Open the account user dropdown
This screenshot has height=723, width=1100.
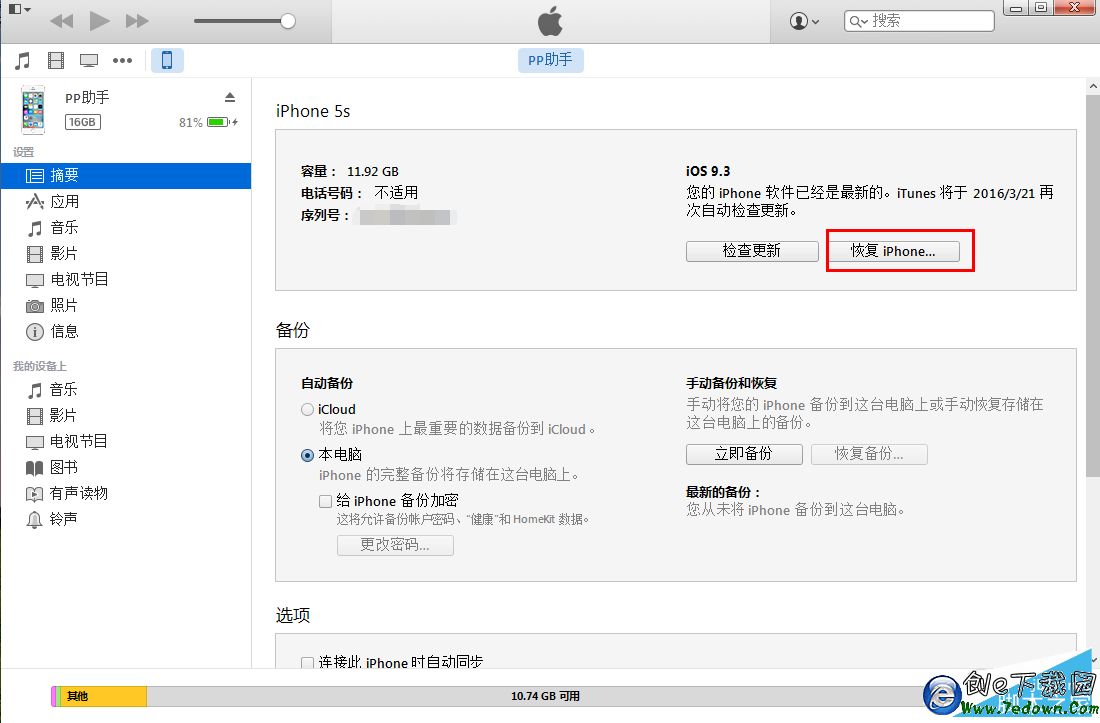(x=804, y=21)
